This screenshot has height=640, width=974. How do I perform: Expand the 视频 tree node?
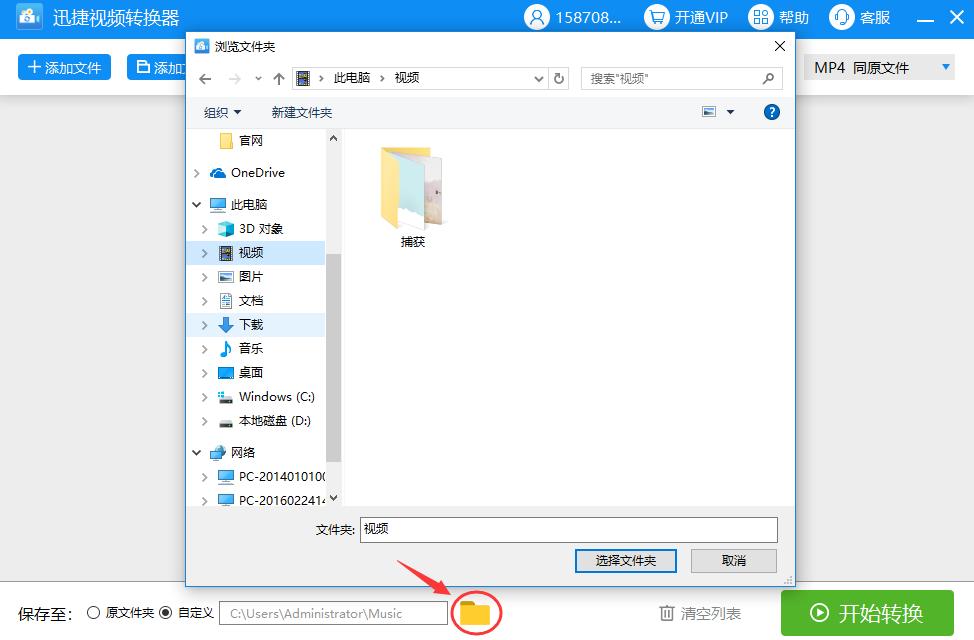205,253
